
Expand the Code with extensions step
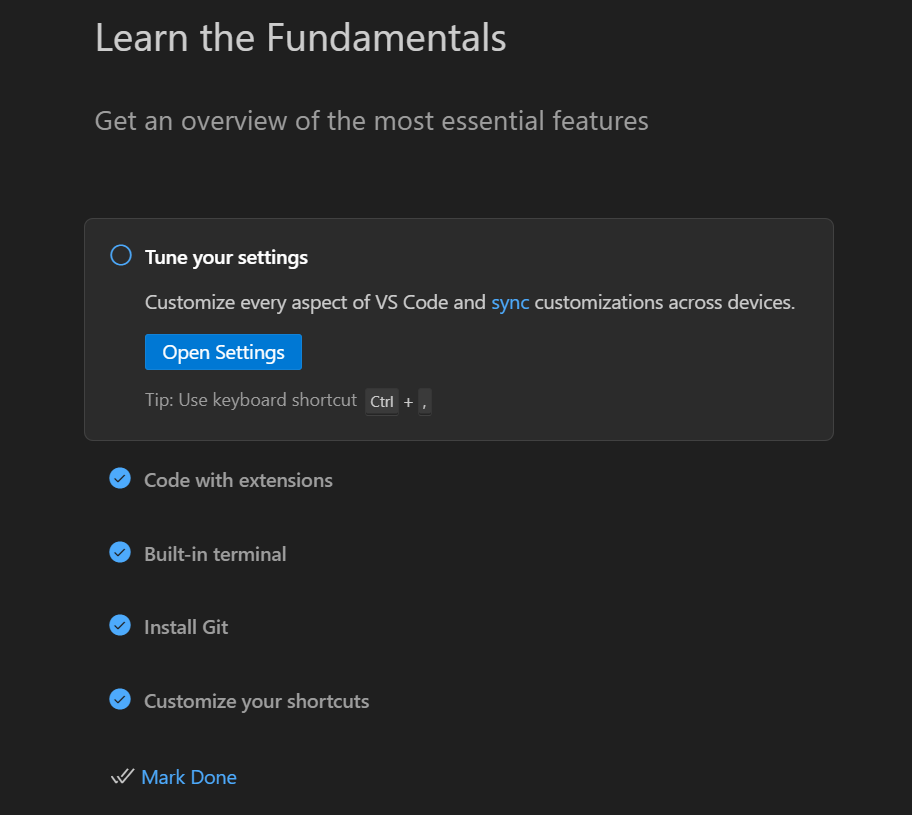coord(238,480)
